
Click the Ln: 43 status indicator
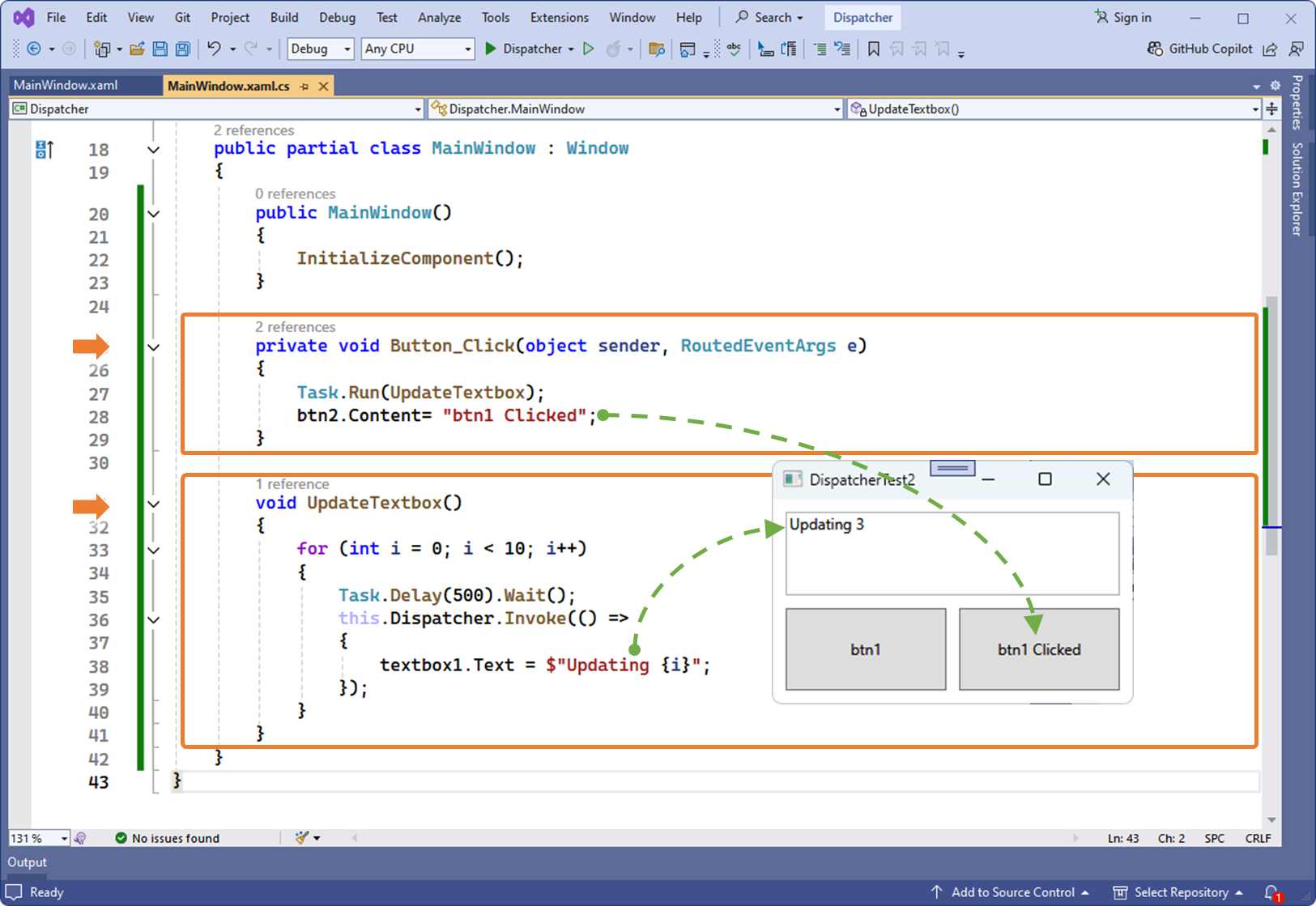point(1123,838)
